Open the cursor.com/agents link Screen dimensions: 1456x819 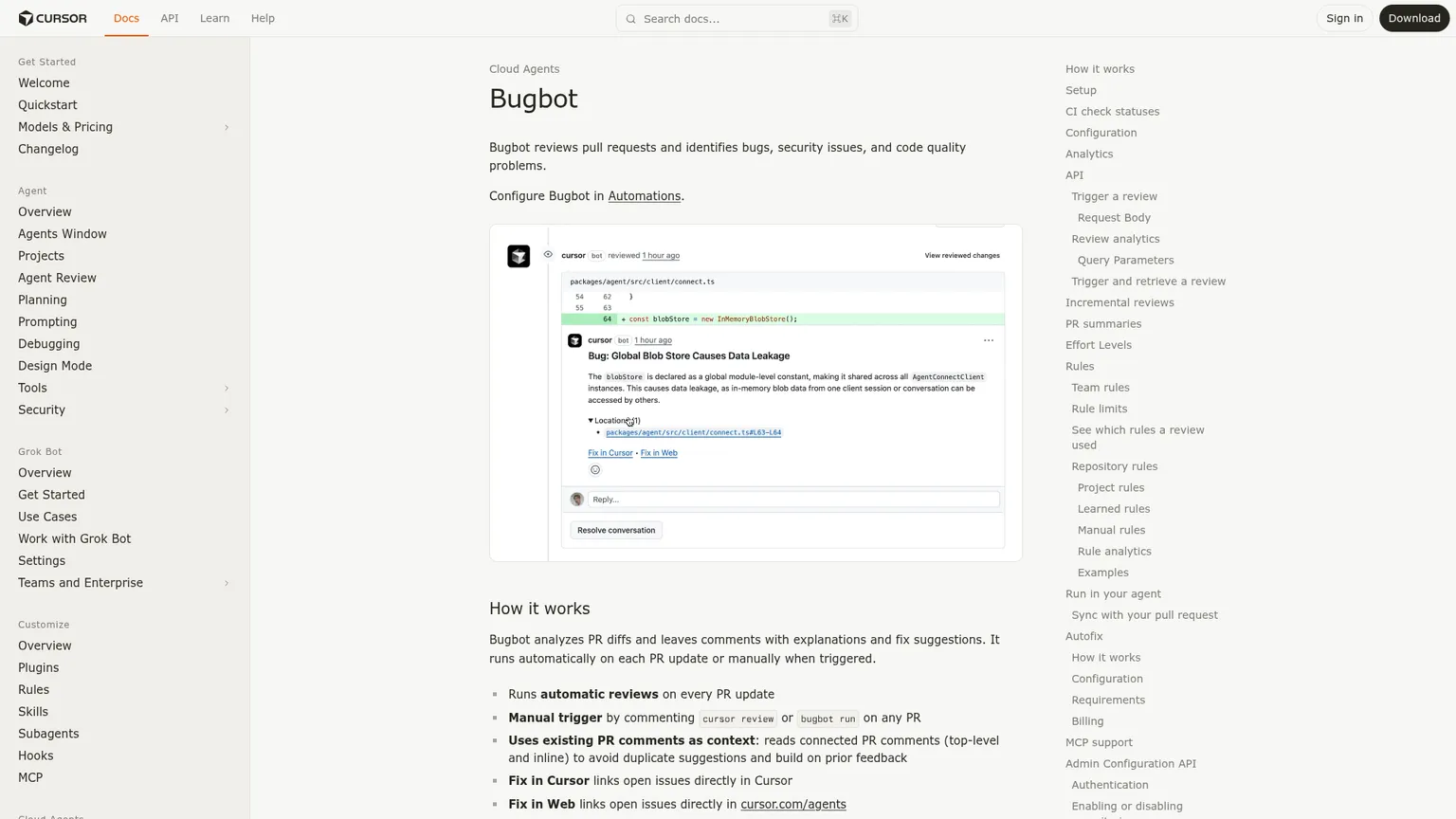tap(793, 804)
